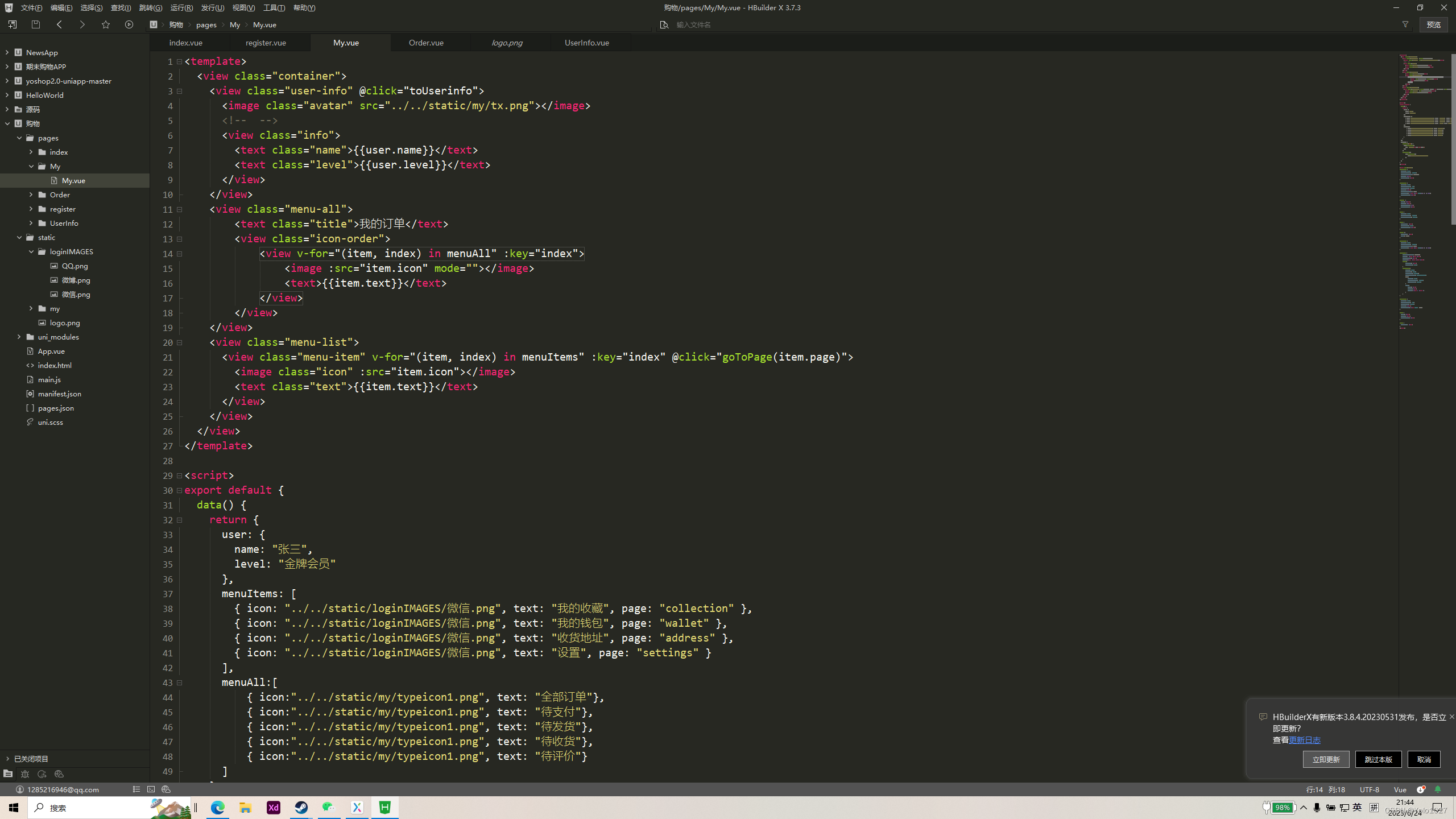Click the 立即更新 button

(1326, 759)
